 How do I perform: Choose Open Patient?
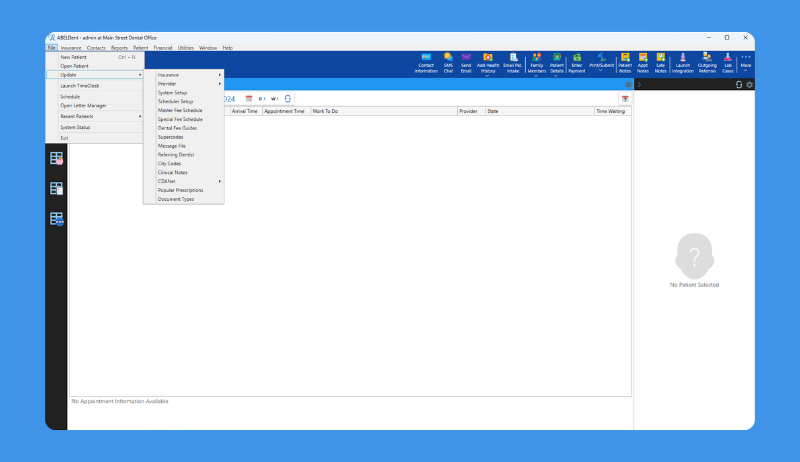[x=94, y=66]
